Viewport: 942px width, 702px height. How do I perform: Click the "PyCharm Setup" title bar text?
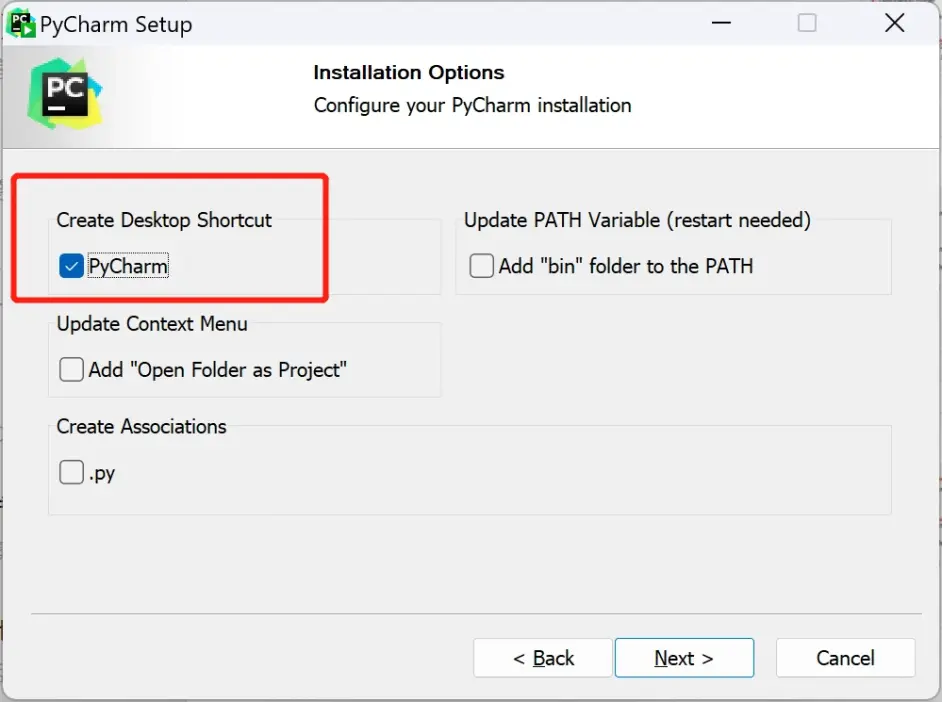[x=116, y=24]
